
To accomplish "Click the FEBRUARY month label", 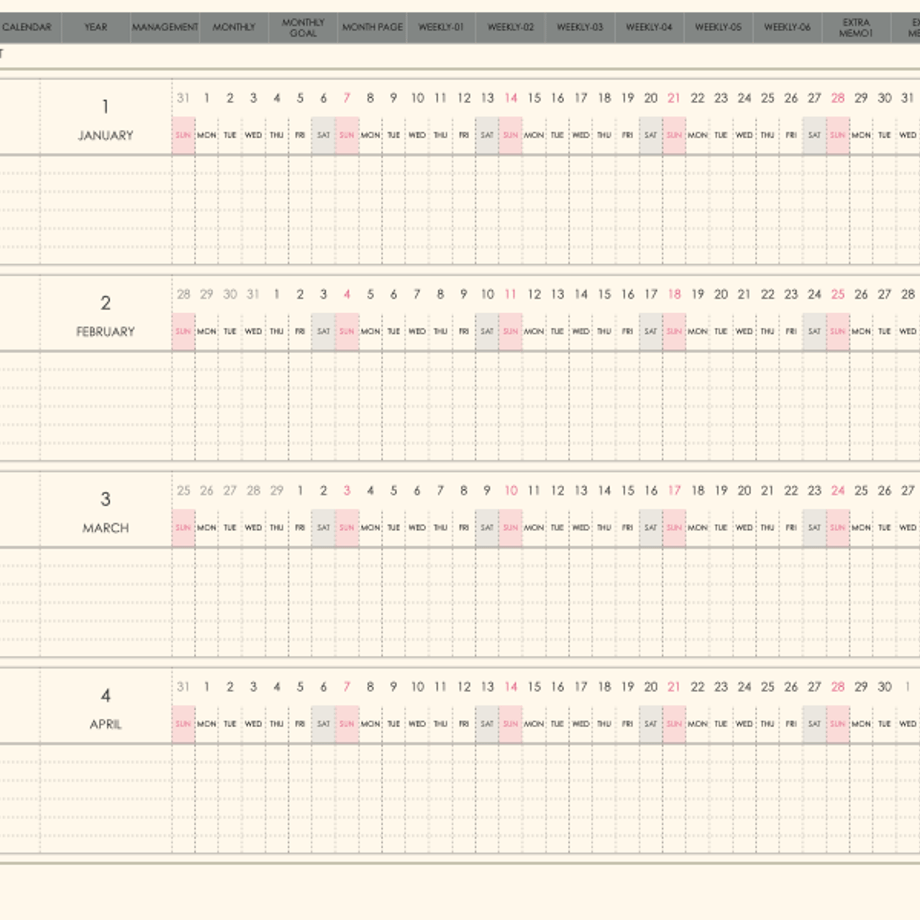I will coord(106,332).
